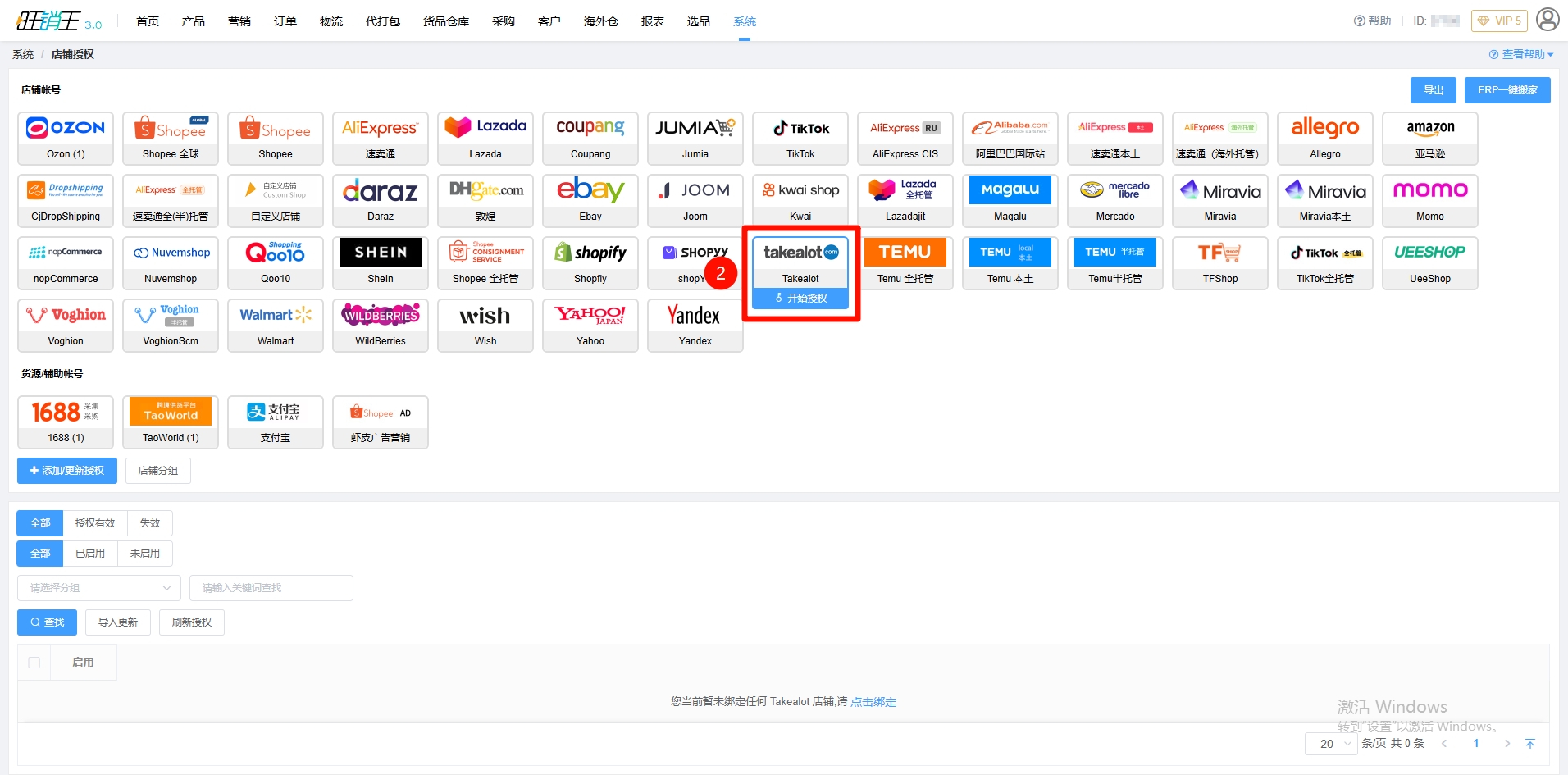Open the 产品 menu
The image size is (1568, 775).
coord(194,21)
